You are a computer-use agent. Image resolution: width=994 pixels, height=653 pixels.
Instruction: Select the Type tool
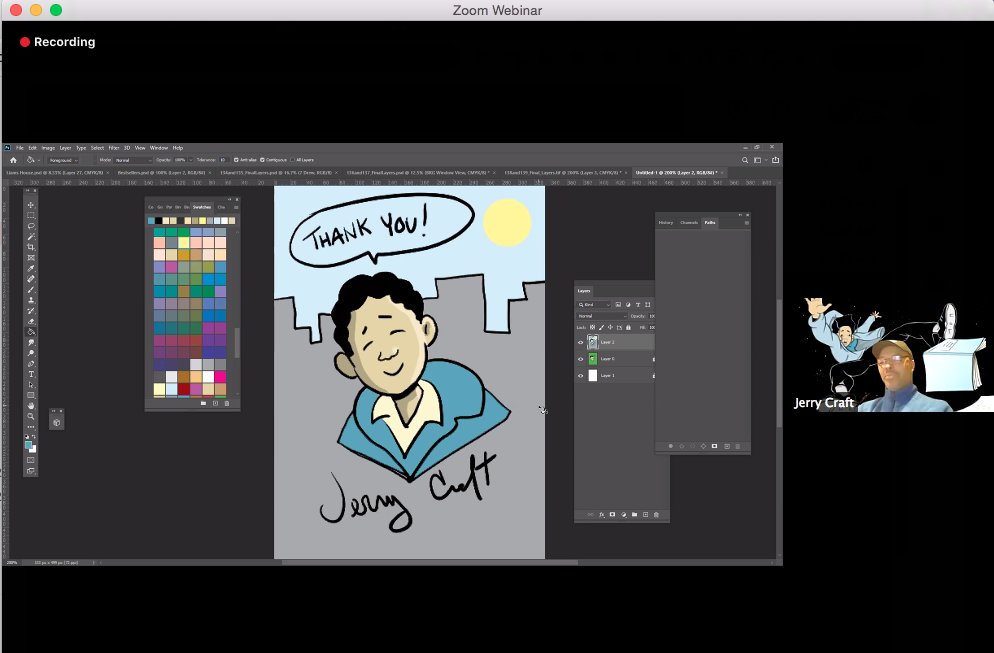(x=30, y=374)
